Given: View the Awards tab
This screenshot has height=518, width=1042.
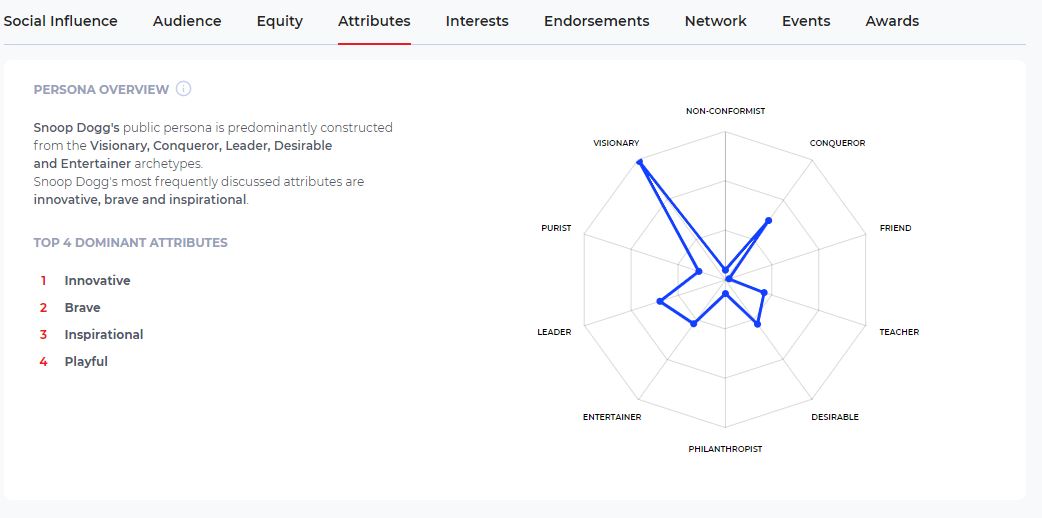Looking at the screenshot, I should [x=892, y=21].
